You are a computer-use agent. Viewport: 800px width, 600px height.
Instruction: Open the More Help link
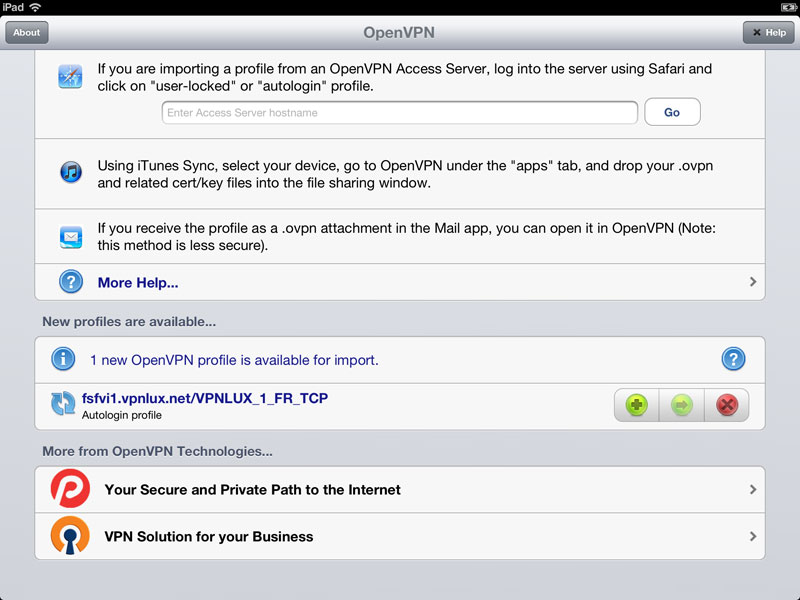(x=138, y=283)
